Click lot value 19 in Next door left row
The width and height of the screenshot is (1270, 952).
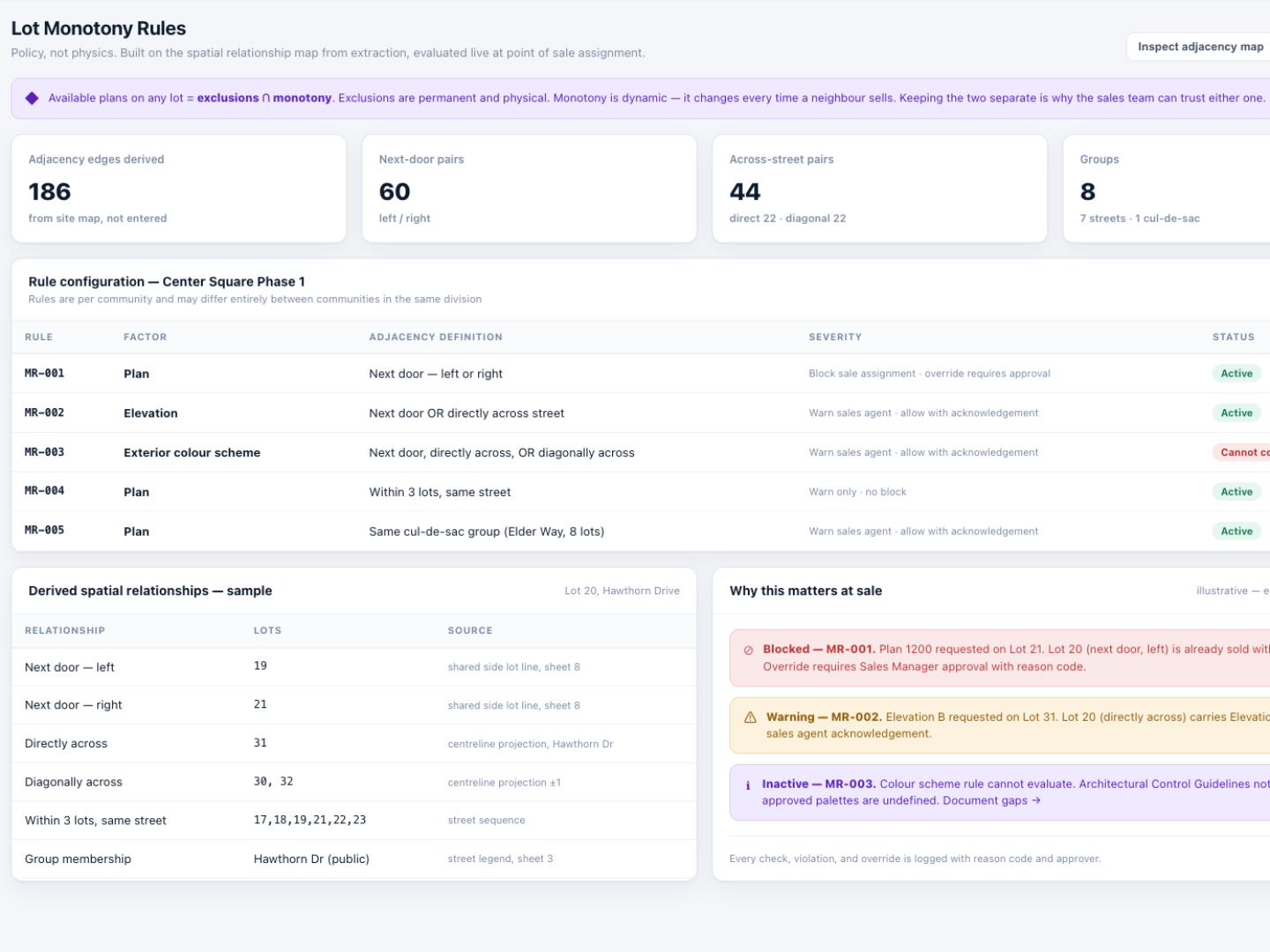(x=260, y=666)
